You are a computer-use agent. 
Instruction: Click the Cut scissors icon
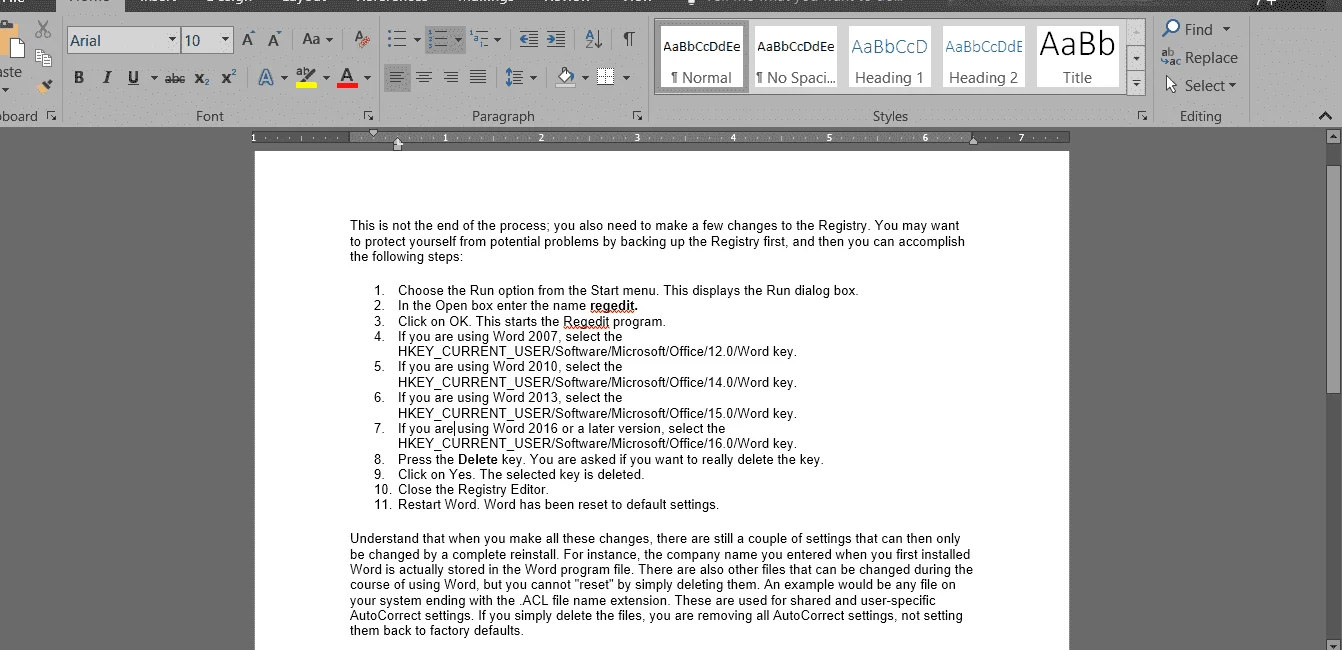(43, 29)
